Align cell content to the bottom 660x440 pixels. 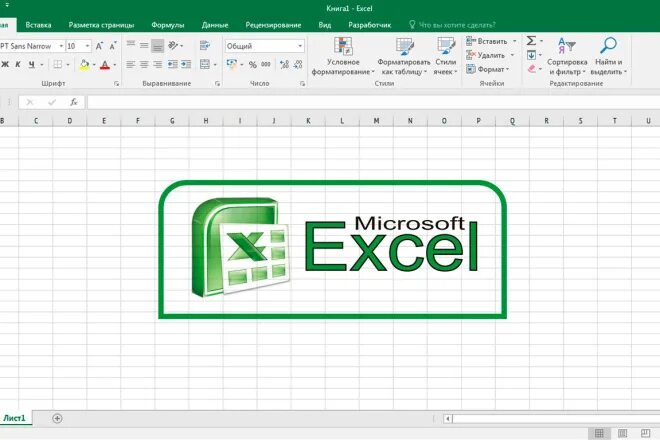158,45
